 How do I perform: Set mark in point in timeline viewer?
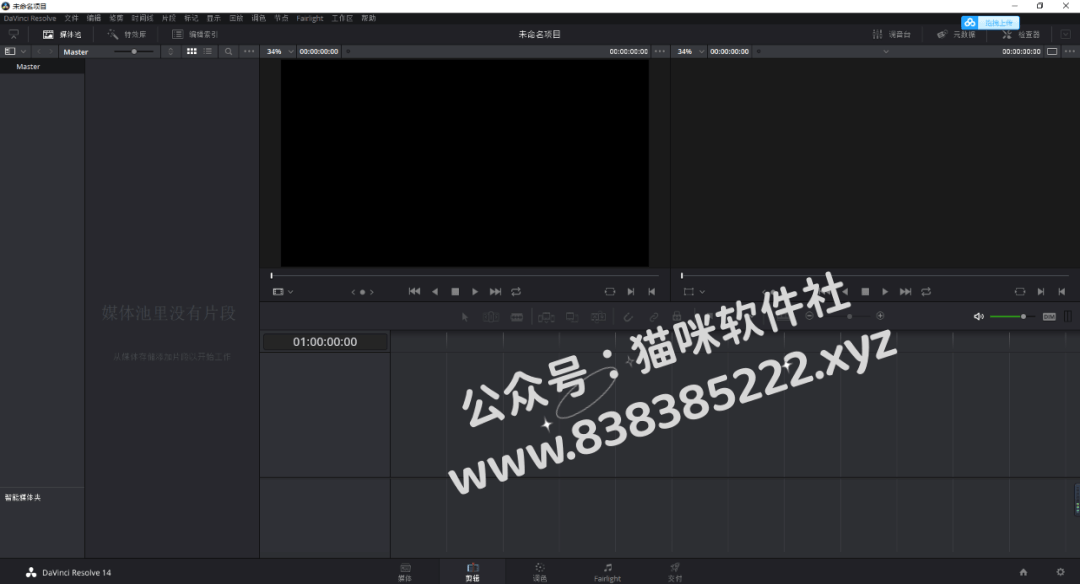pos(1041,292)
